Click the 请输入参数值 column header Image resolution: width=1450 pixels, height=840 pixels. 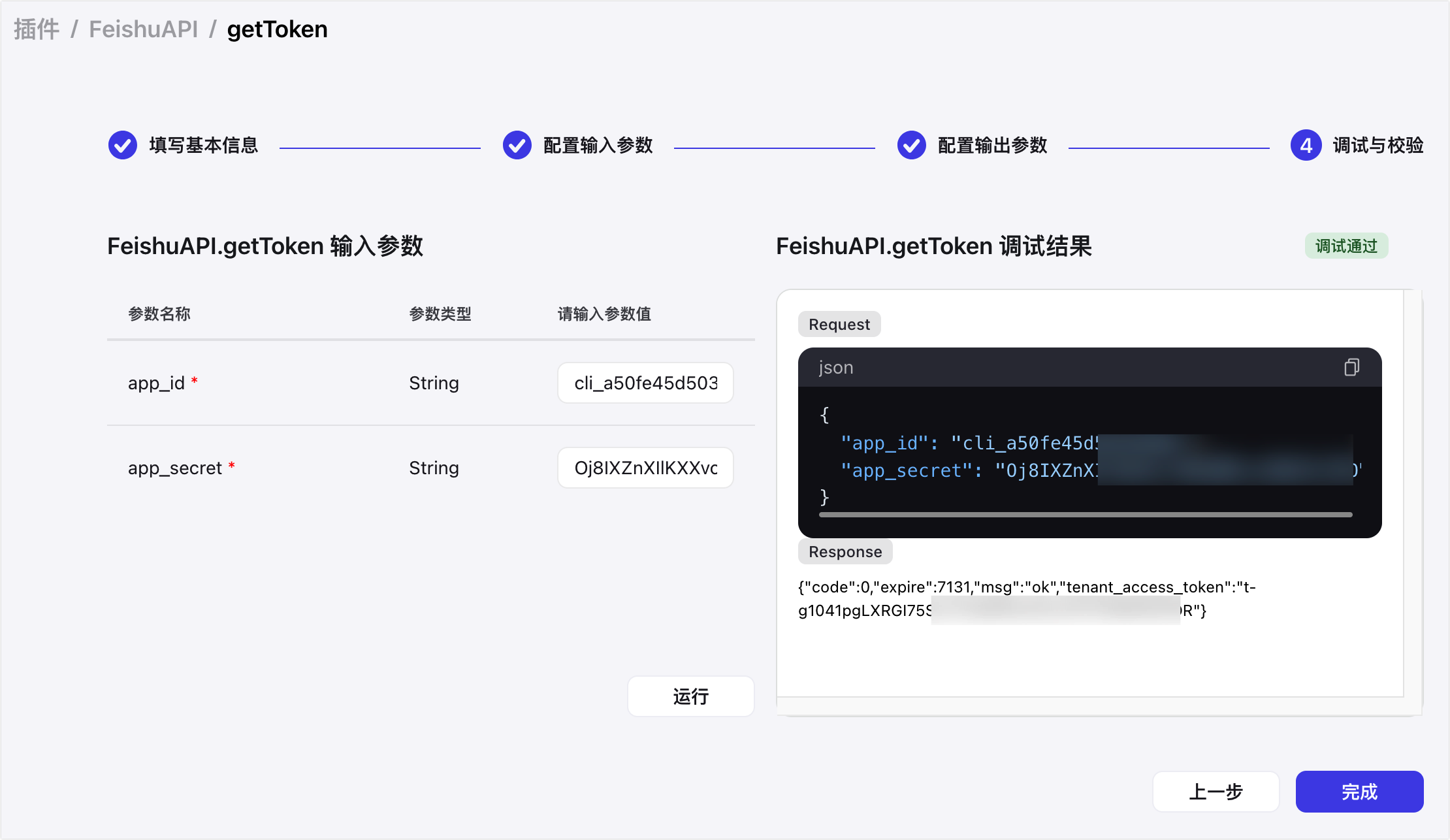(604, 314)
